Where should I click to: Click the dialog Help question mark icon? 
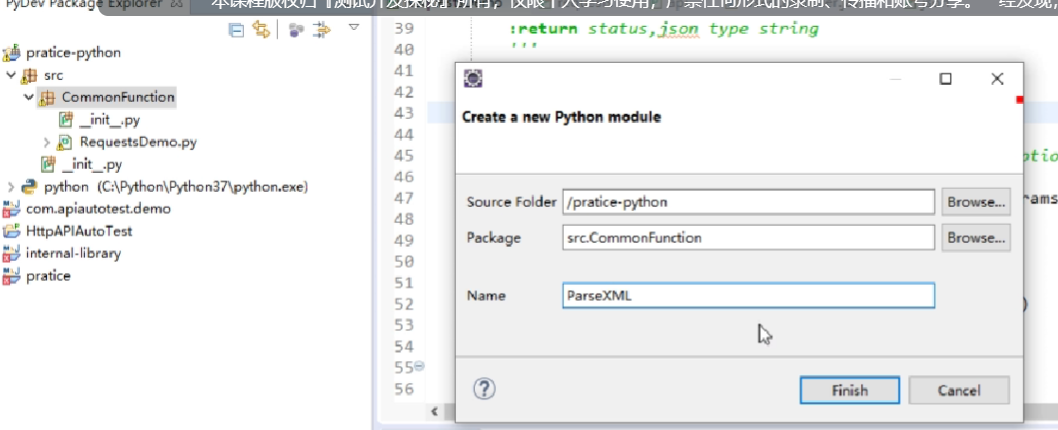click(x=484, y=389)
